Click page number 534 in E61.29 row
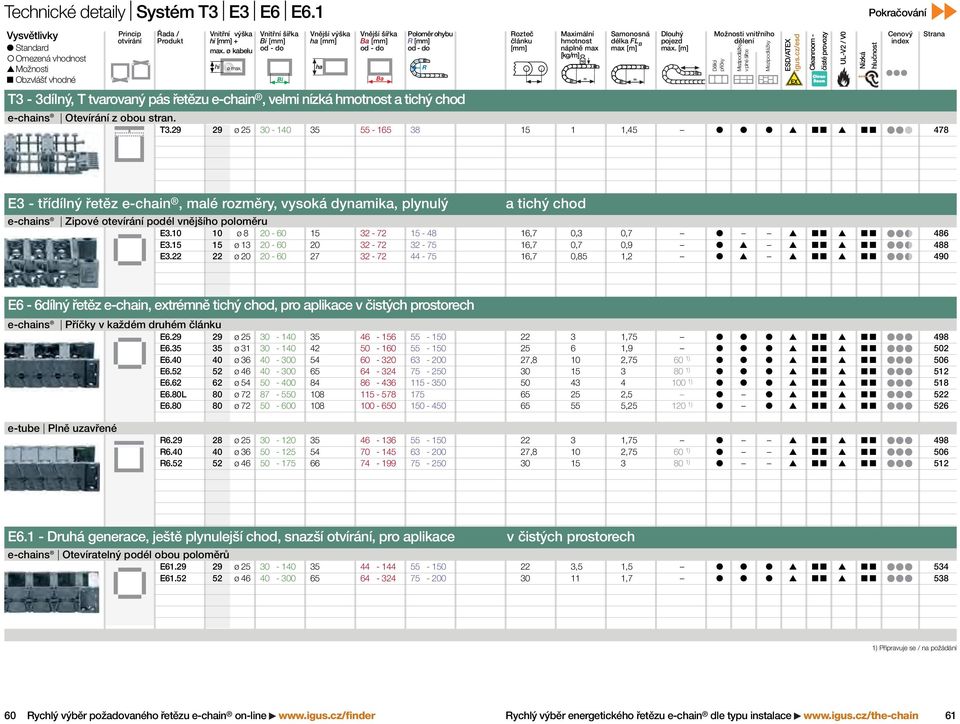 (941, 567)
